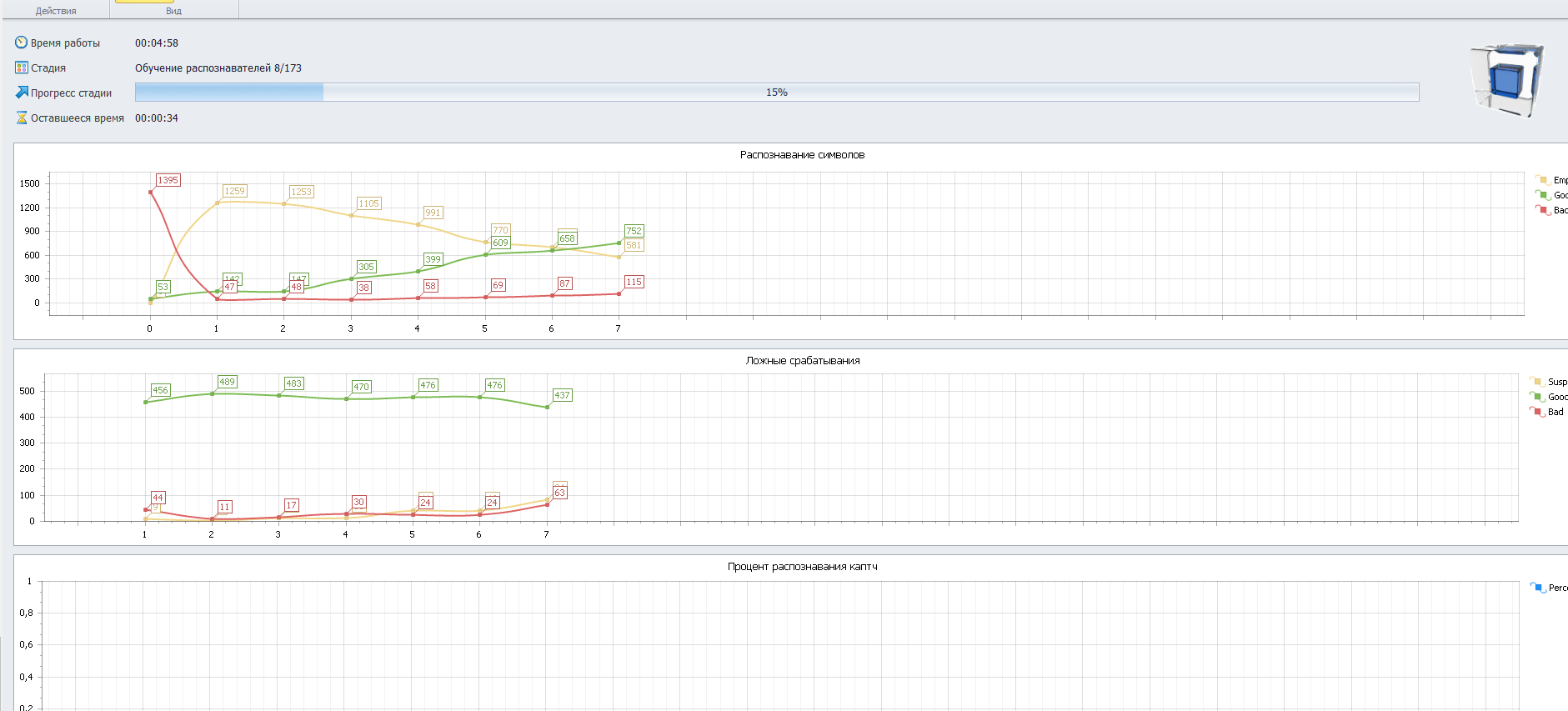Click the red 63 data label

coord(559,493)
